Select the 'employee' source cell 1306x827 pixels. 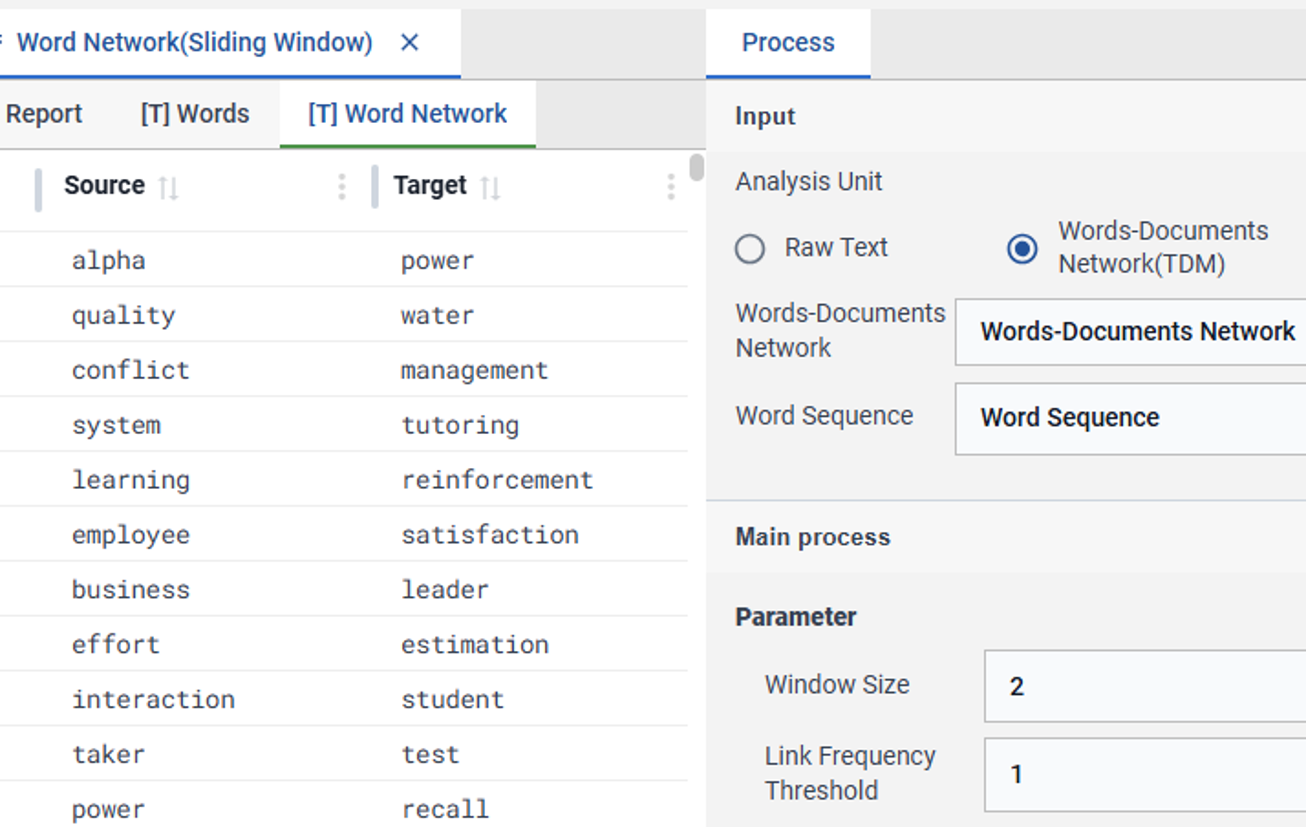pos(131,535)
